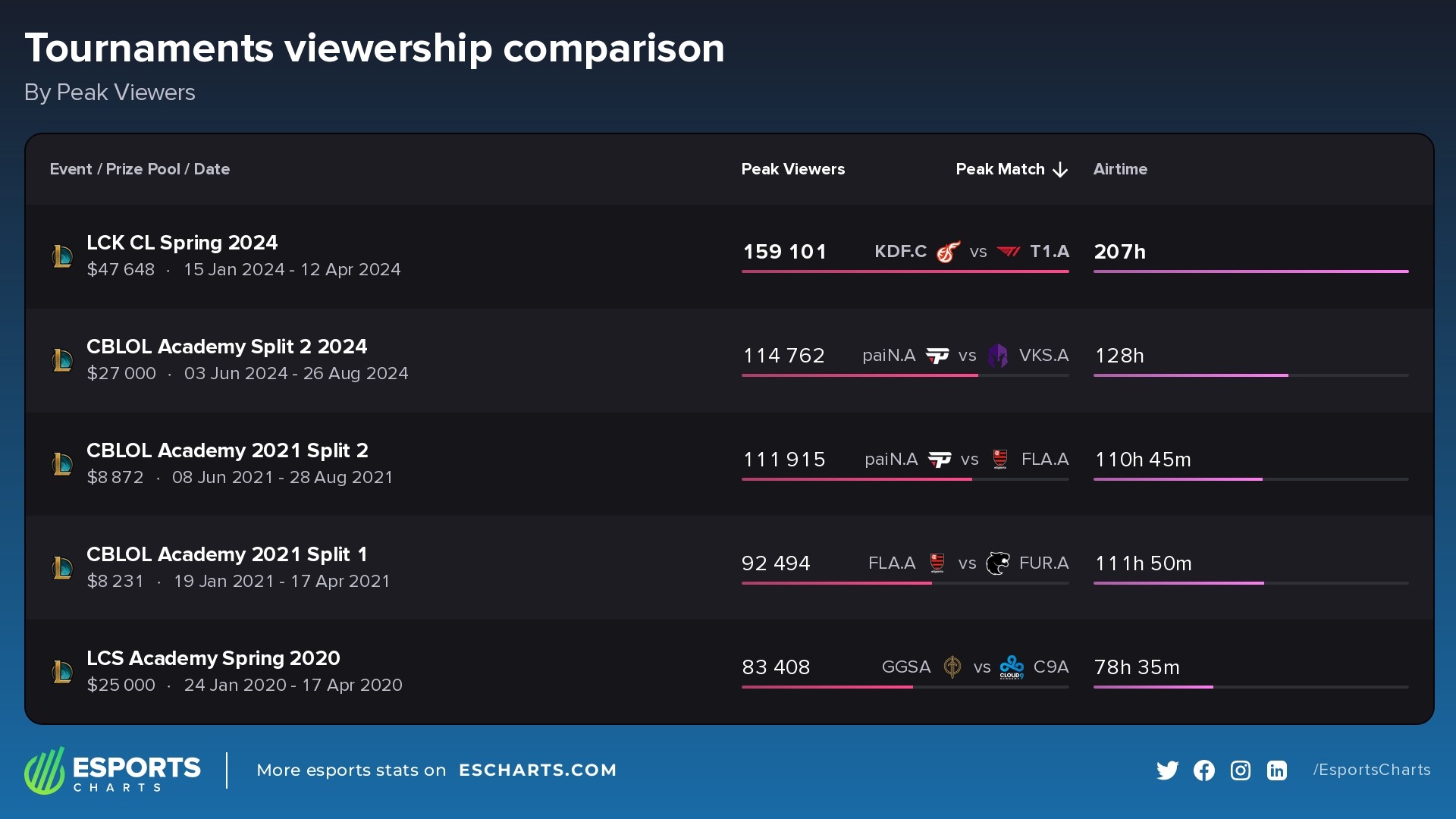Click the Flamengo logo in CBLOL Academy 2021 Split 2 row

coord(999,459)
